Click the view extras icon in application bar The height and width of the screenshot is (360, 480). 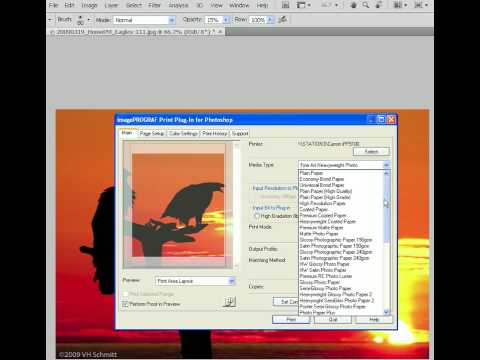pos(303,5)
